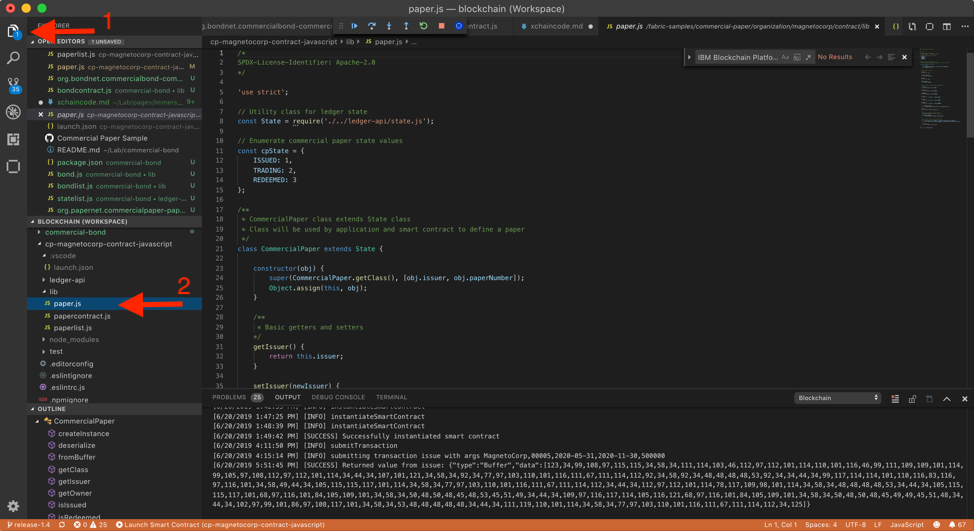This screenshot has width=974, height=531.
Task: Open the notifications bell in the status bar
Action: 957,525
